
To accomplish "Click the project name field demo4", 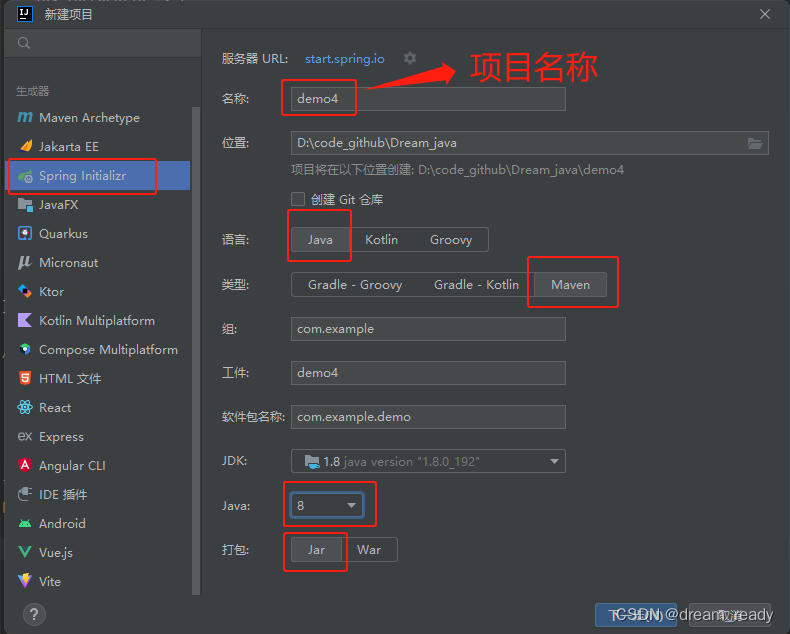I will click(x=428, y=99).
